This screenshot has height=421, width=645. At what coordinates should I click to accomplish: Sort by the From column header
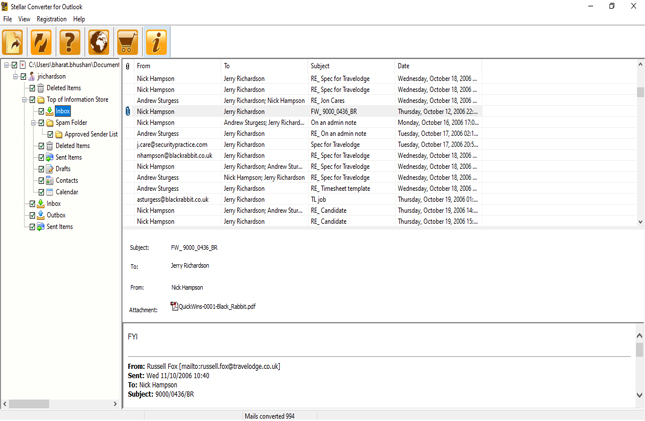pos(178,66)
